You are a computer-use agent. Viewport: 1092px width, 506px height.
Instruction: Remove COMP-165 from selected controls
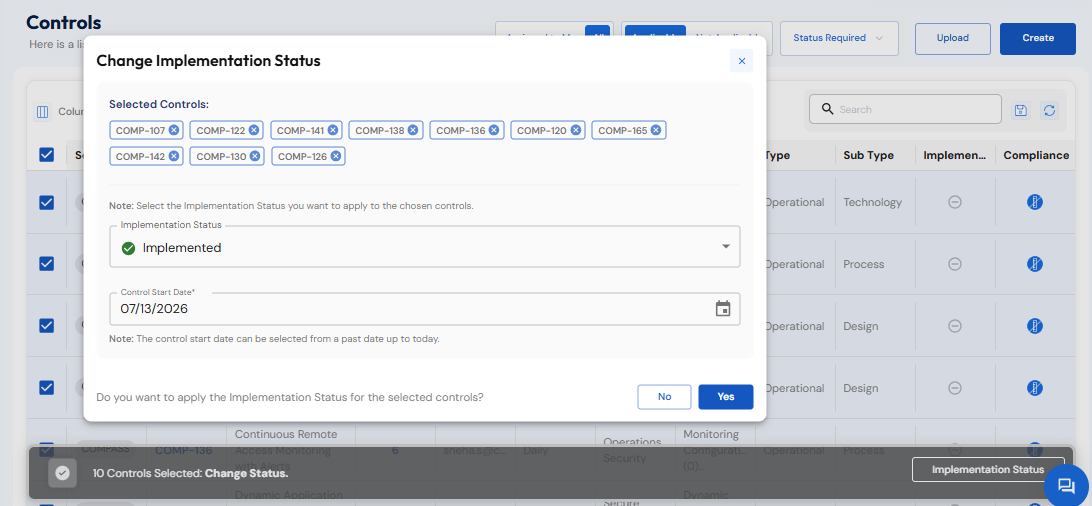(656, 130)
